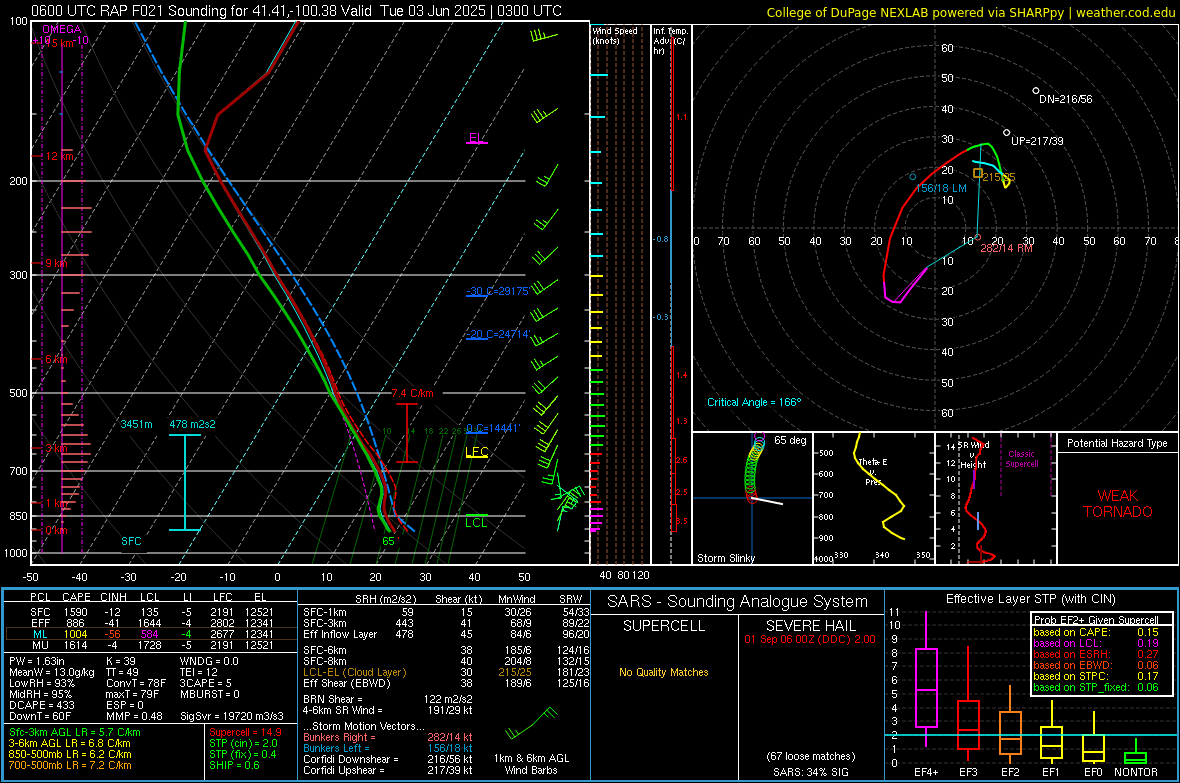Select the 700-500mb LR = 7.2 C/km line
Screen dimensions: 1180x783
click(x=70, y=765)
